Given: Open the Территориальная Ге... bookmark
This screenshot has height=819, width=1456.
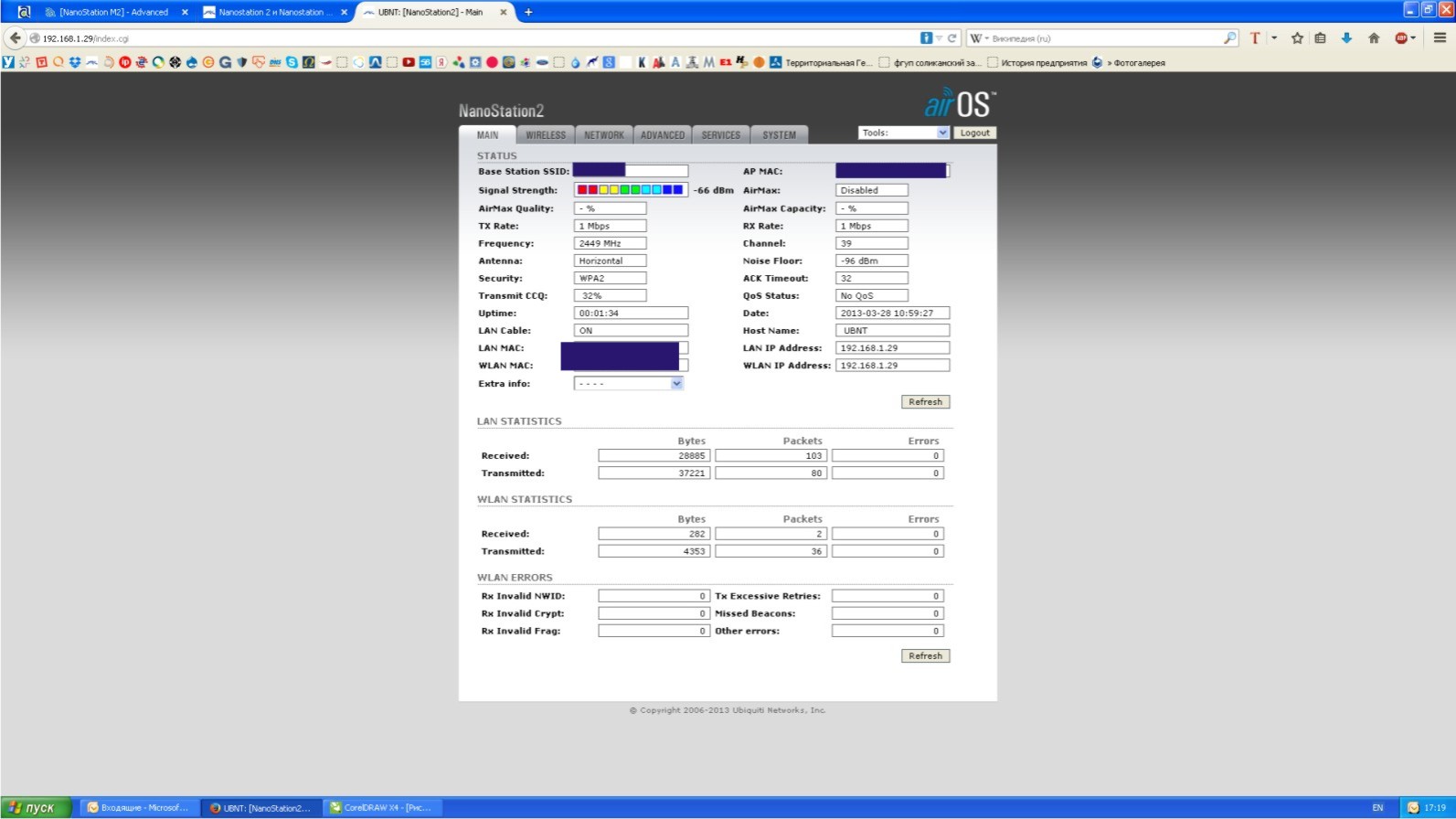Looking at the screenshot, I should [x=822, y=62].
